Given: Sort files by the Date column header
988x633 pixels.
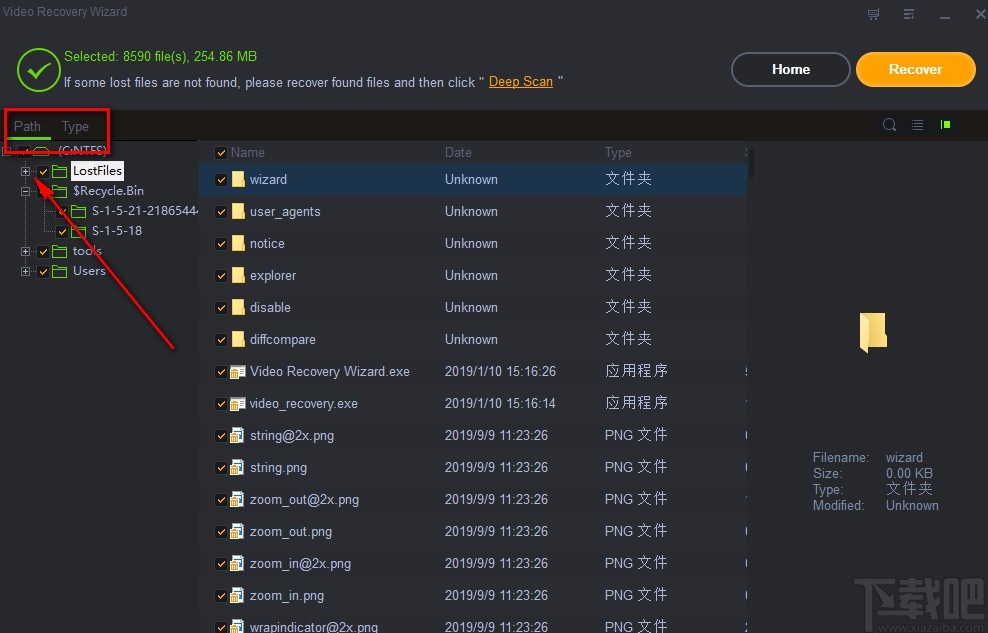Looking at the screenshot, I should coord(458,152).
